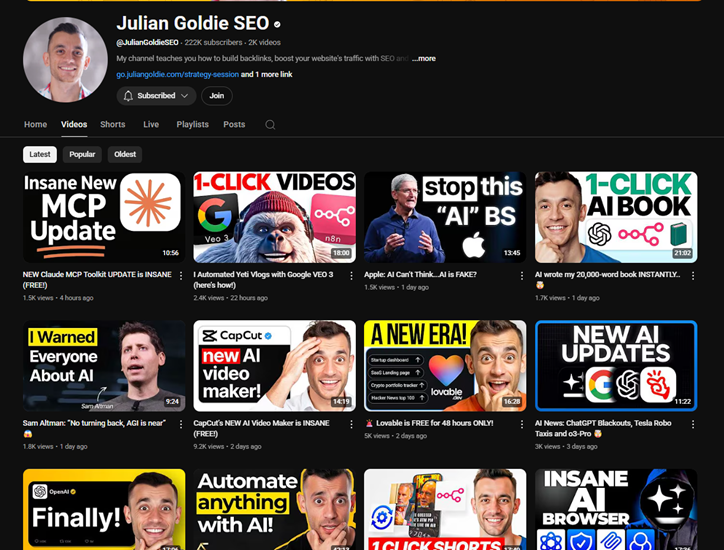Viewport: 724px width, 550px height.
Task: Open 'I Automated Yeti Vlogs' video title
Action: [263, 280]
